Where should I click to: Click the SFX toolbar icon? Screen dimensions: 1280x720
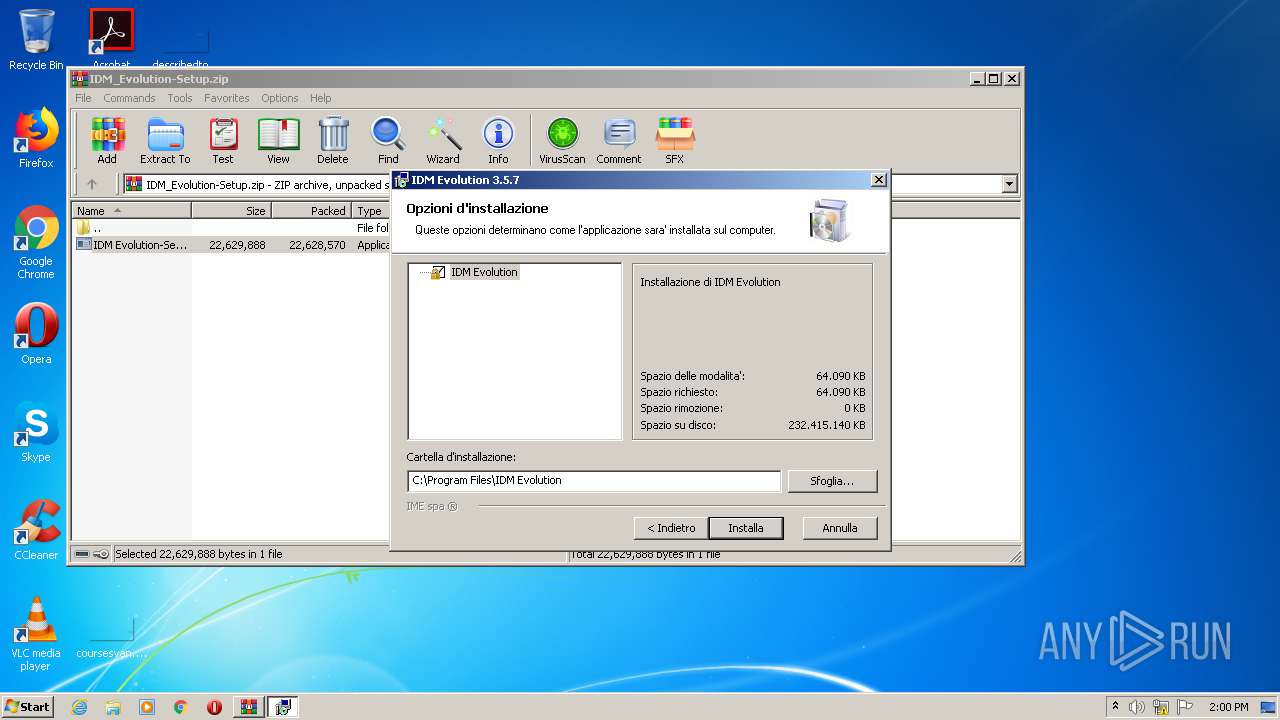pos(675,140)
